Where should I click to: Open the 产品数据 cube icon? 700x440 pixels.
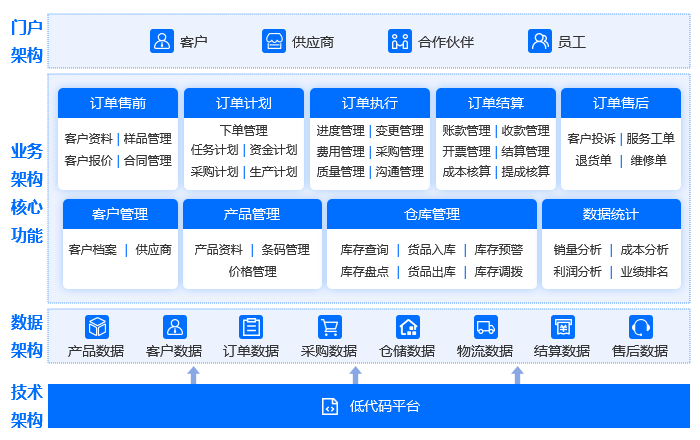96,327
